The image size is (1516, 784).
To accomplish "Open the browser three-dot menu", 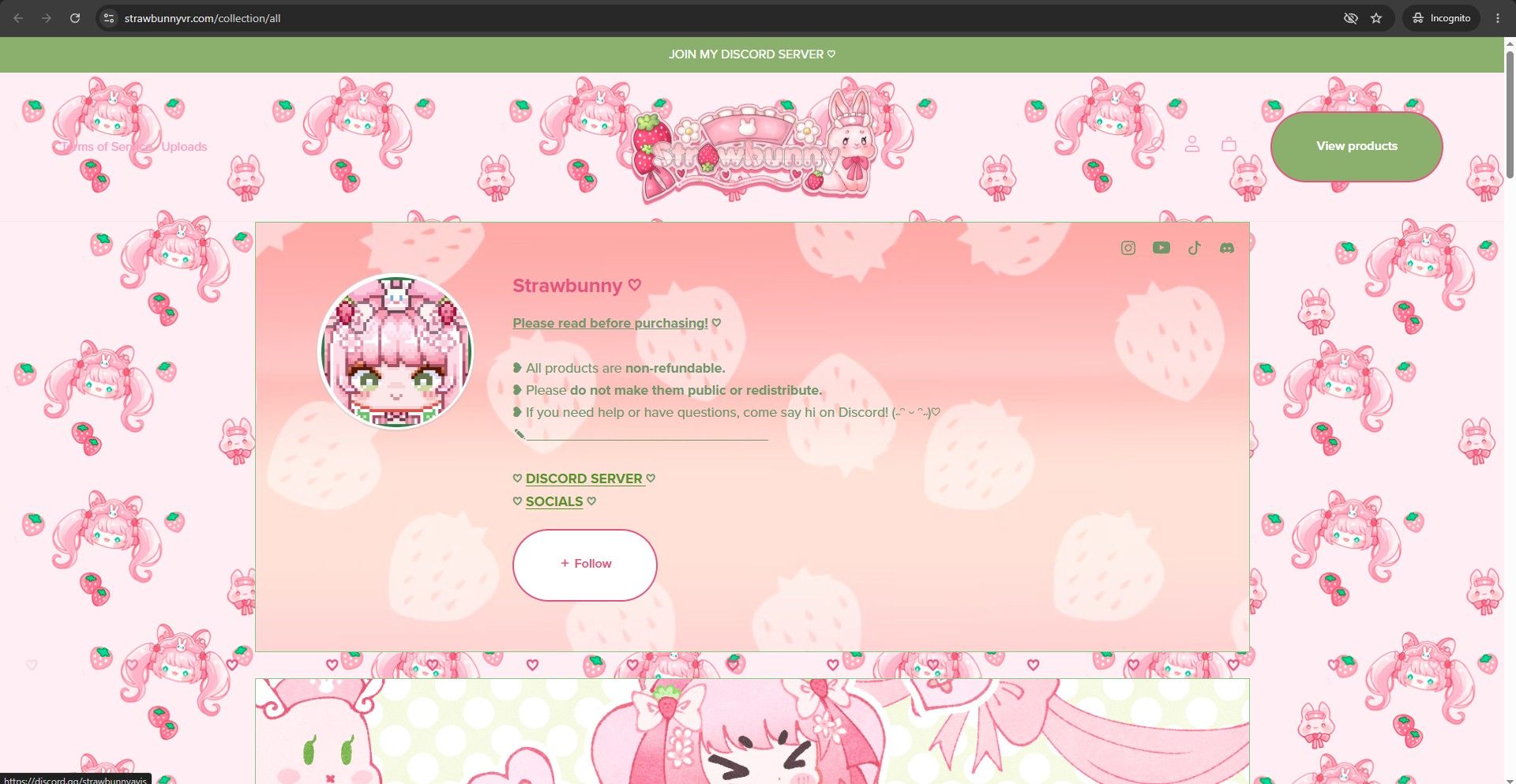I will click(x=1498, y=18).
